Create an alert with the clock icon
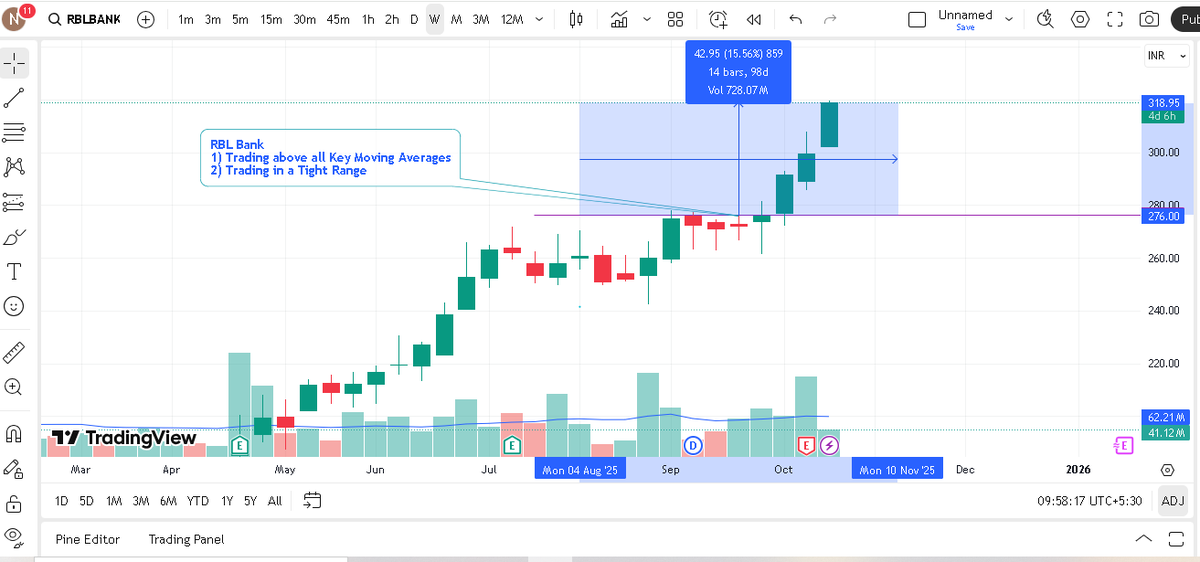Screen dimensions: 1200x562 tap(719, 19)
